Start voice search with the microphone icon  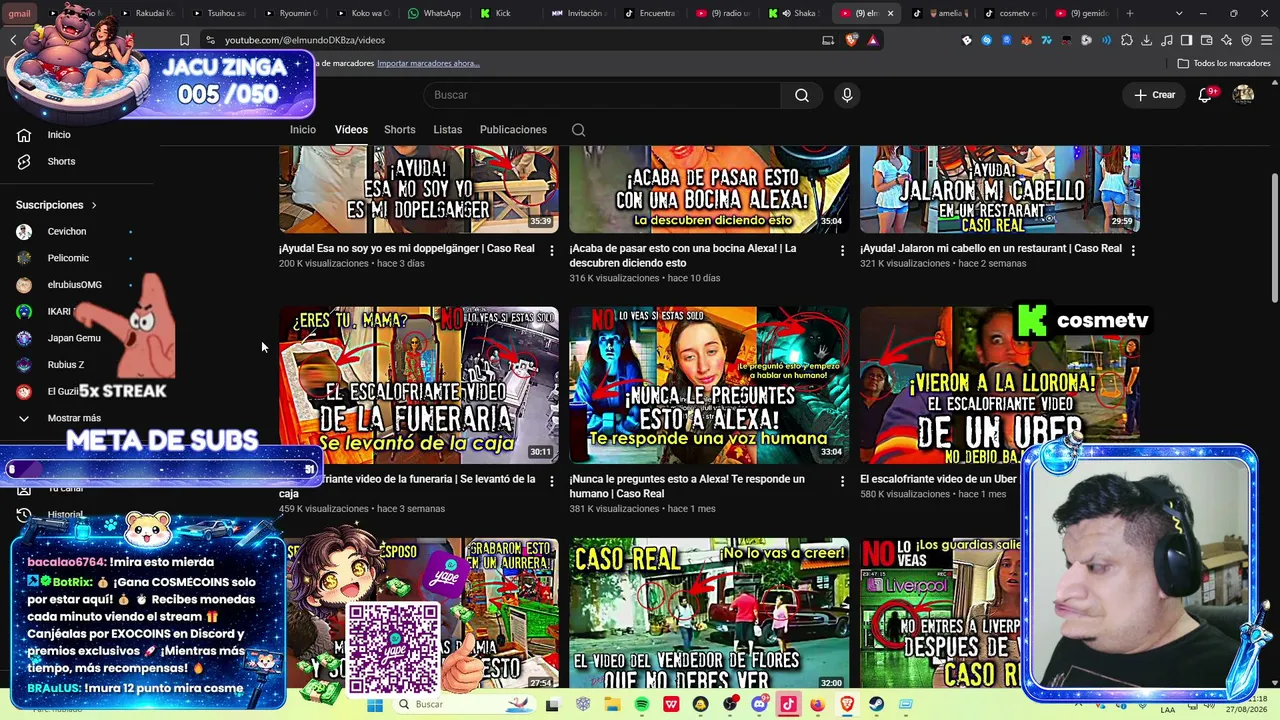[847, 95]
